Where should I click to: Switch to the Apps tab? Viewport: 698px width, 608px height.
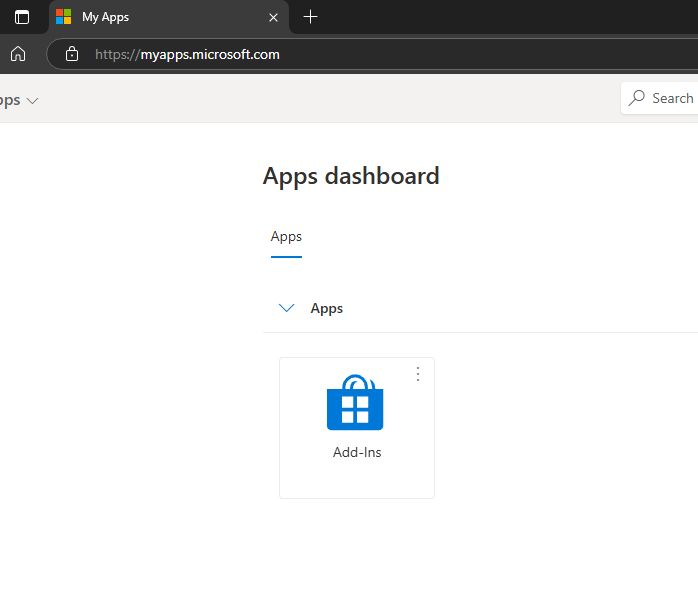click(286, 236)
